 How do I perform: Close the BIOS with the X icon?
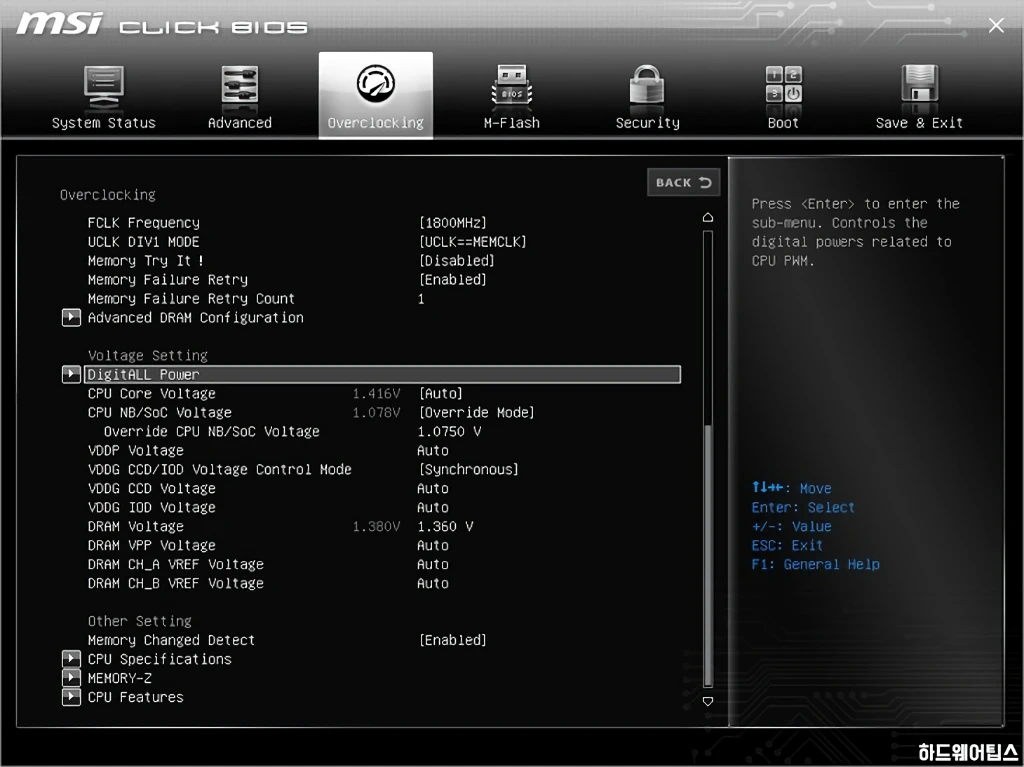tap(996, 25)
